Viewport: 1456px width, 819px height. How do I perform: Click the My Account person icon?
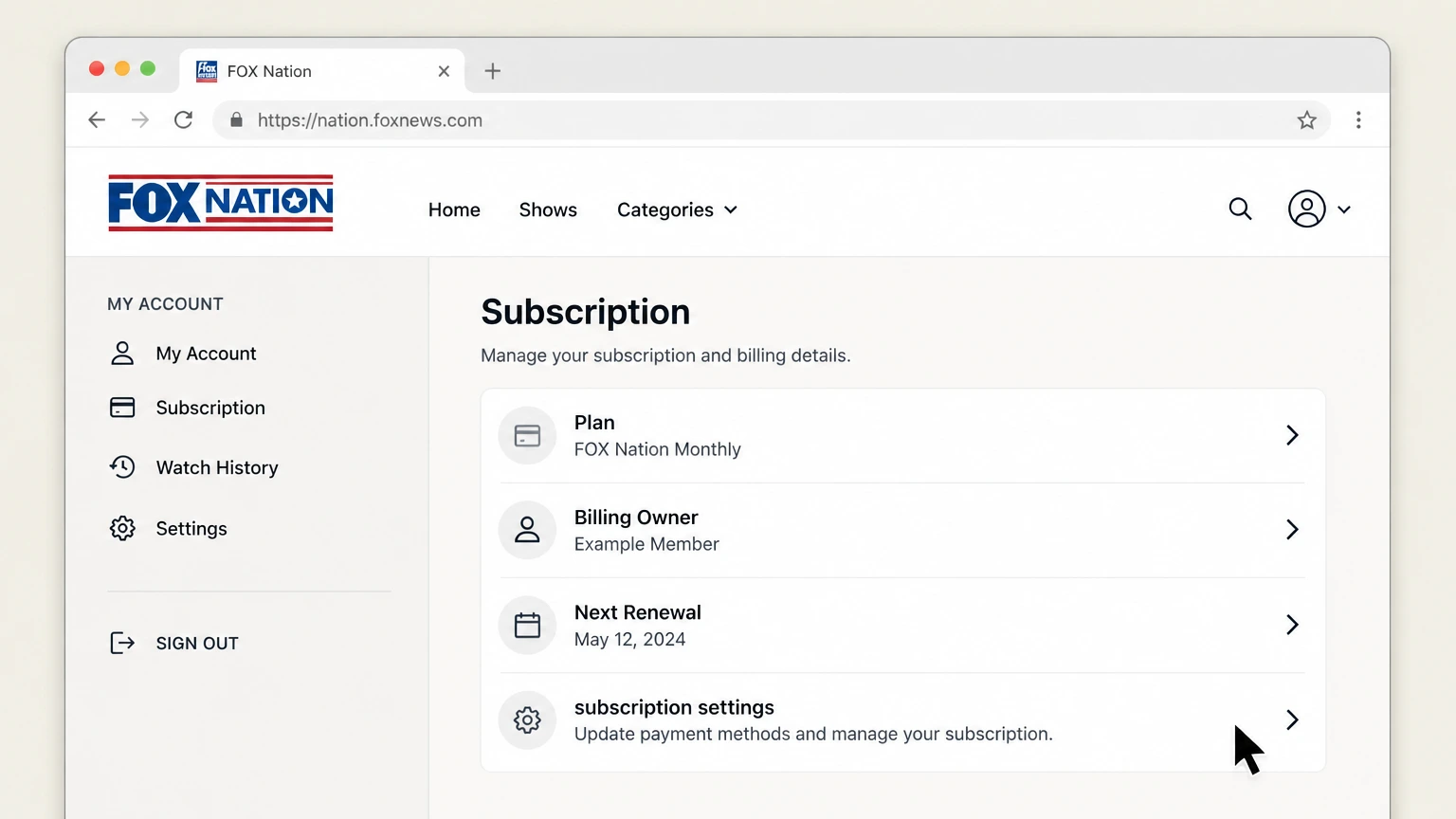122,354
